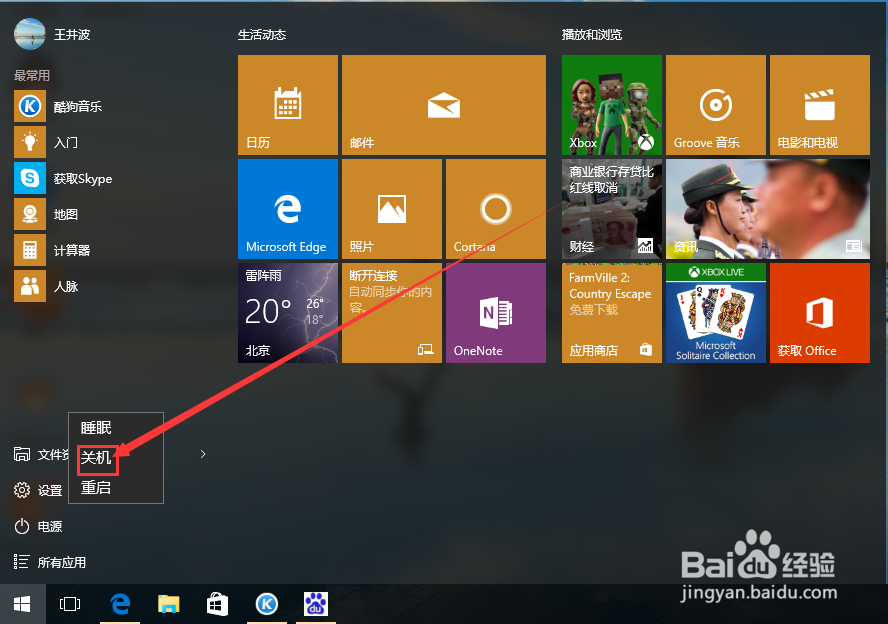
Task: Open the Xbox tile
Action: coord(612,105)
